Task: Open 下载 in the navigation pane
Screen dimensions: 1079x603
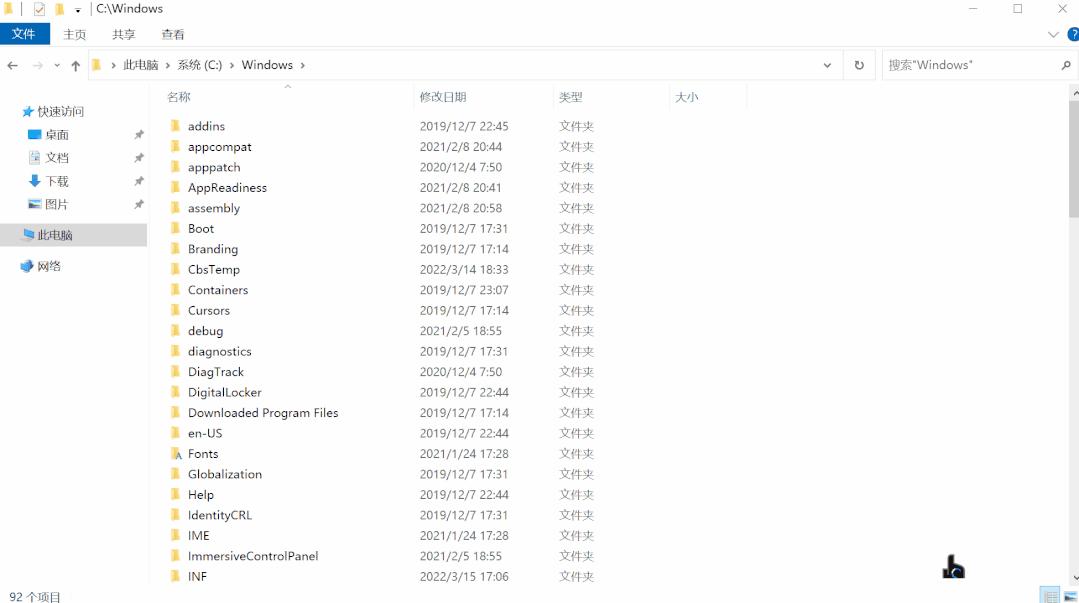Action: [x=56, y=181]
